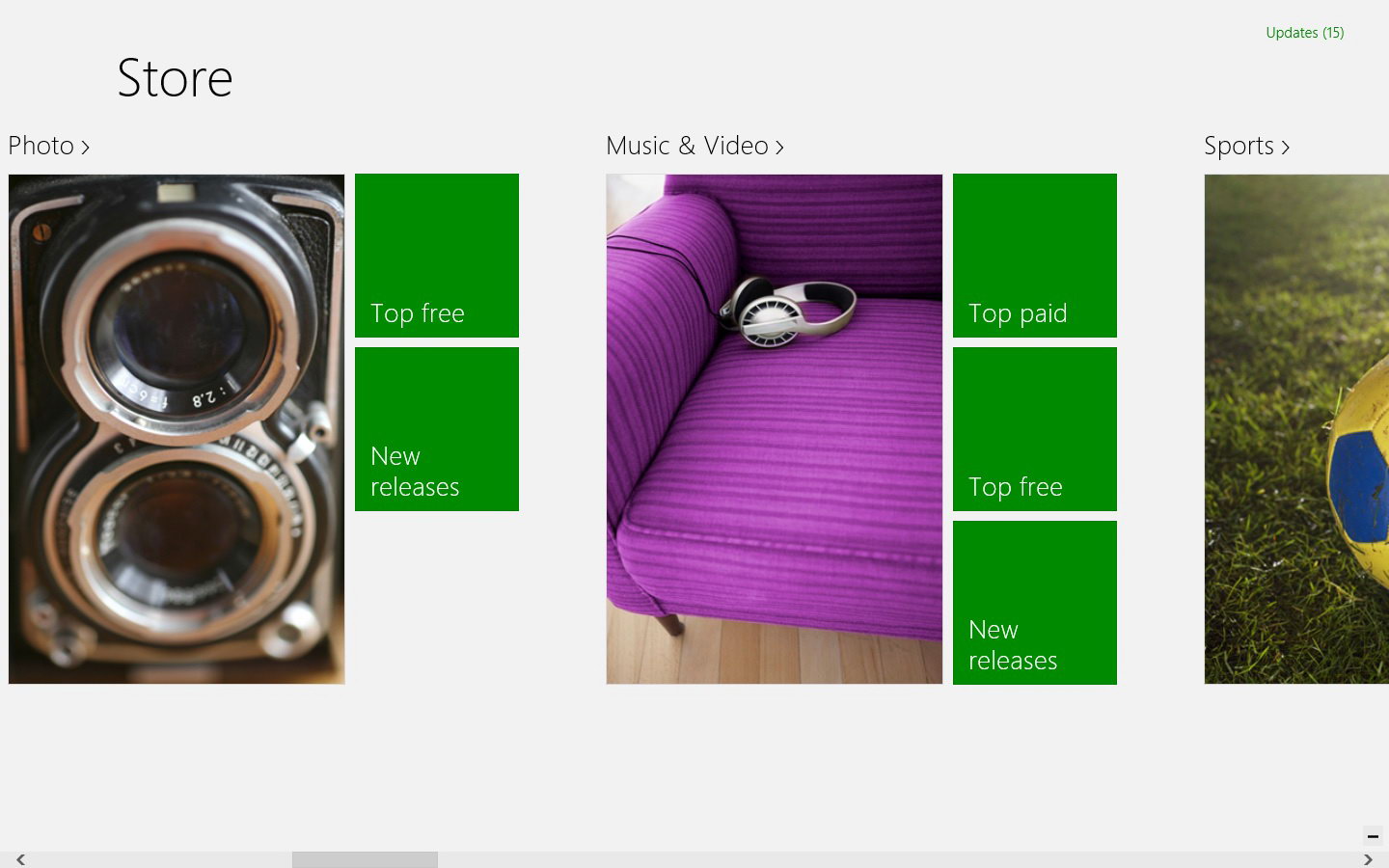
Task: Select New releases tile under Photo
Action: pos(437,429)
